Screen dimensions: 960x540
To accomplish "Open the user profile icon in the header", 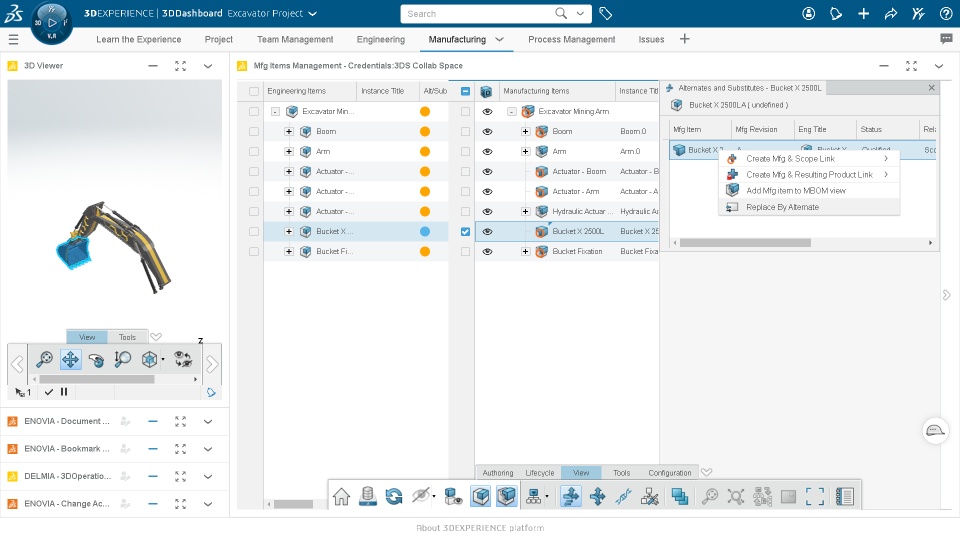I will (x=809, y=13).
